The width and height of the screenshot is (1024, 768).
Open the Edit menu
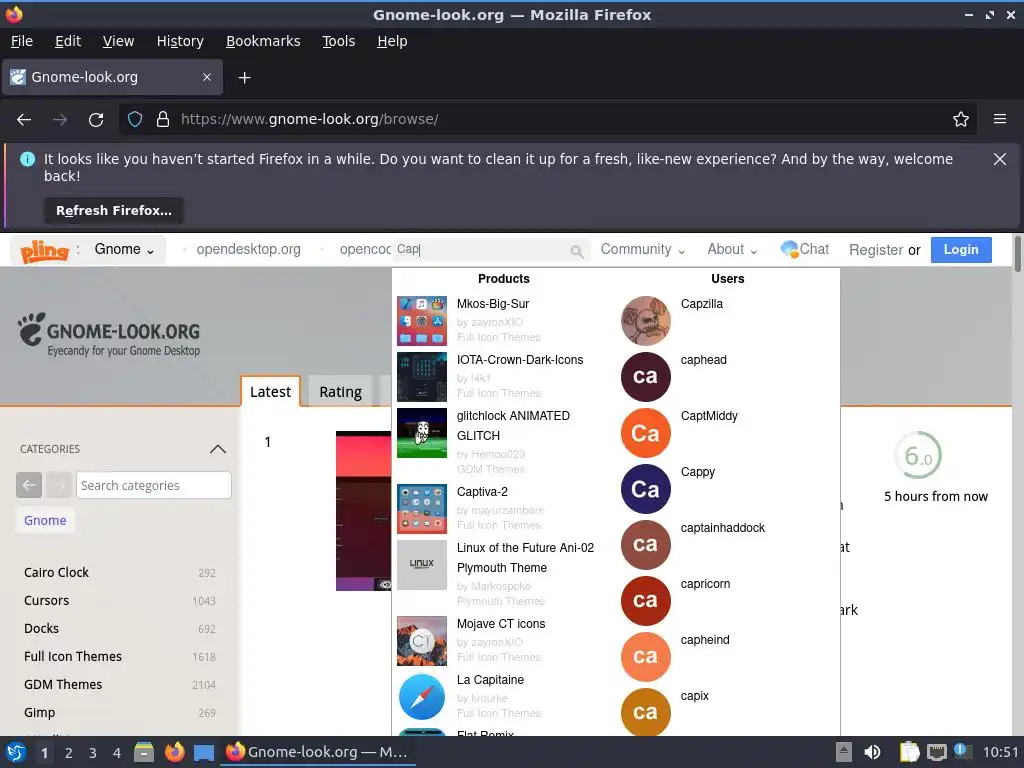click(68, 41)
